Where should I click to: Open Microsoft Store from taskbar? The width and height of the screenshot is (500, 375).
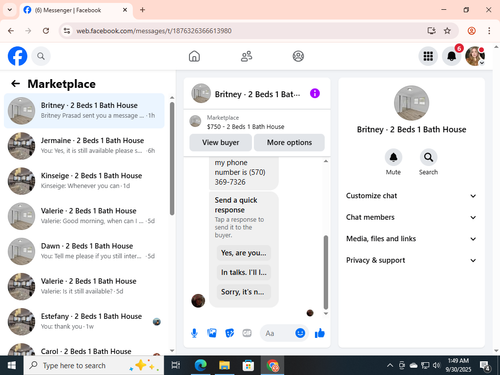pos(248,365)
